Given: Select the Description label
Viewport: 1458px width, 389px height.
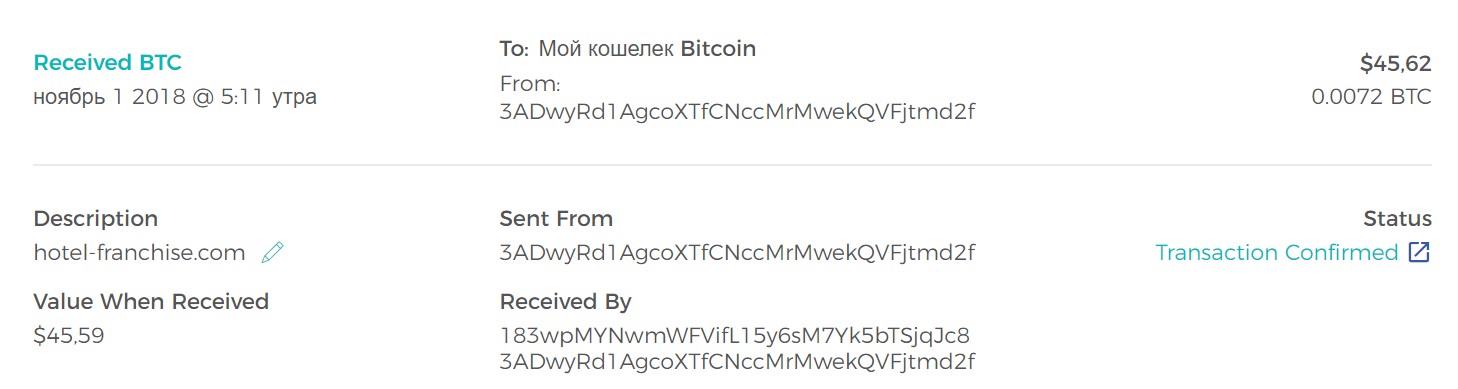Looking at the screenshot, I should coord(95,219).
